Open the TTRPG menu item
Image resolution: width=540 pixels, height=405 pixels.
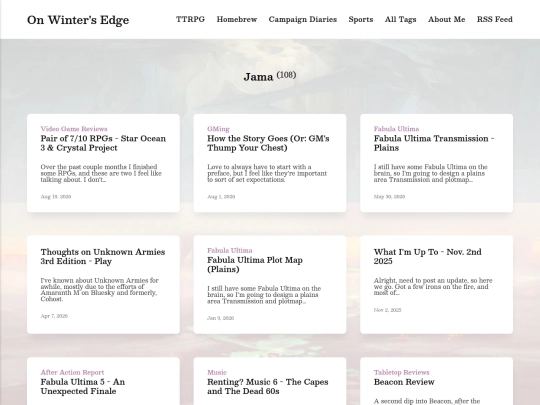[x=190, y=19]
